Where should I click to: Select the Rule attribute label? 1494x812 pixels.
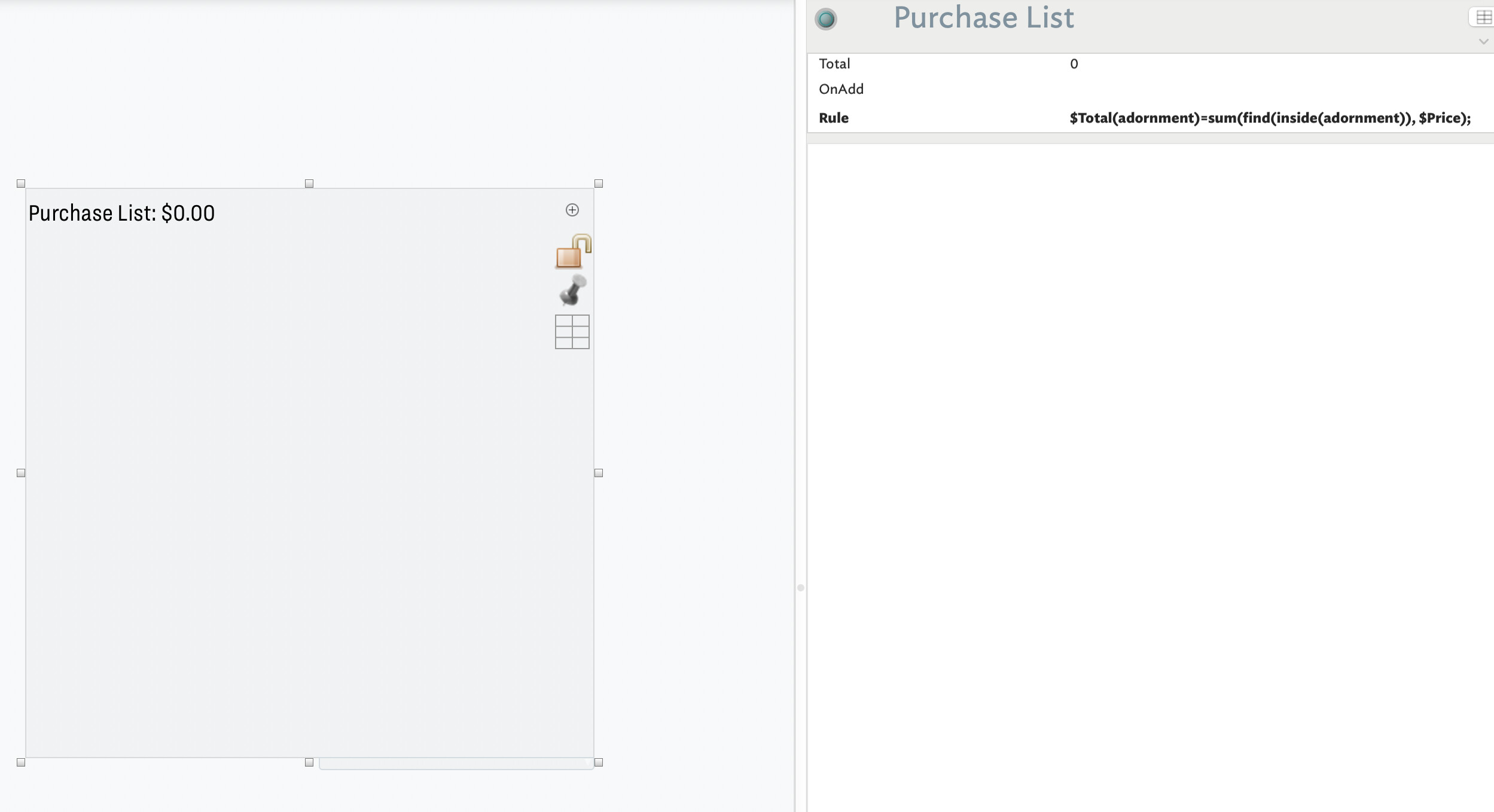(x=833, y=118)
